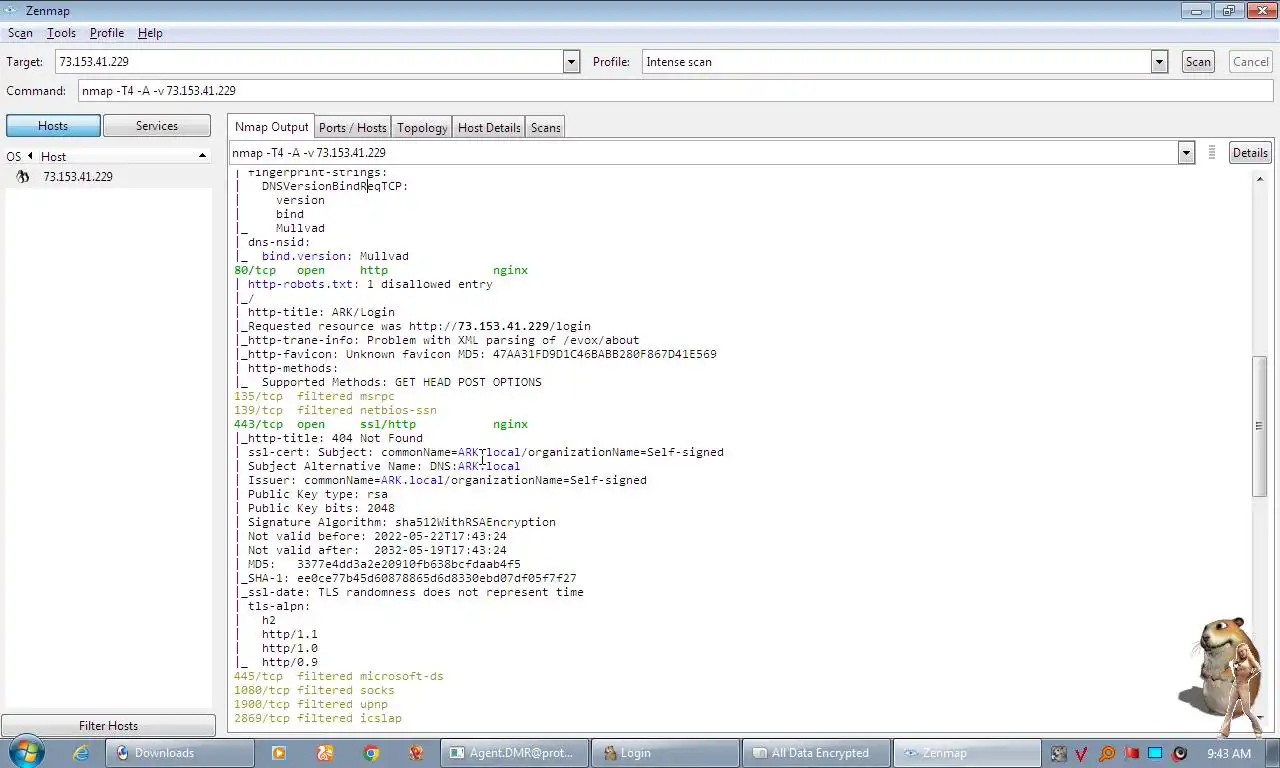Open the Topology tab
The image size is (1280, 768).
tap(422, 127)
